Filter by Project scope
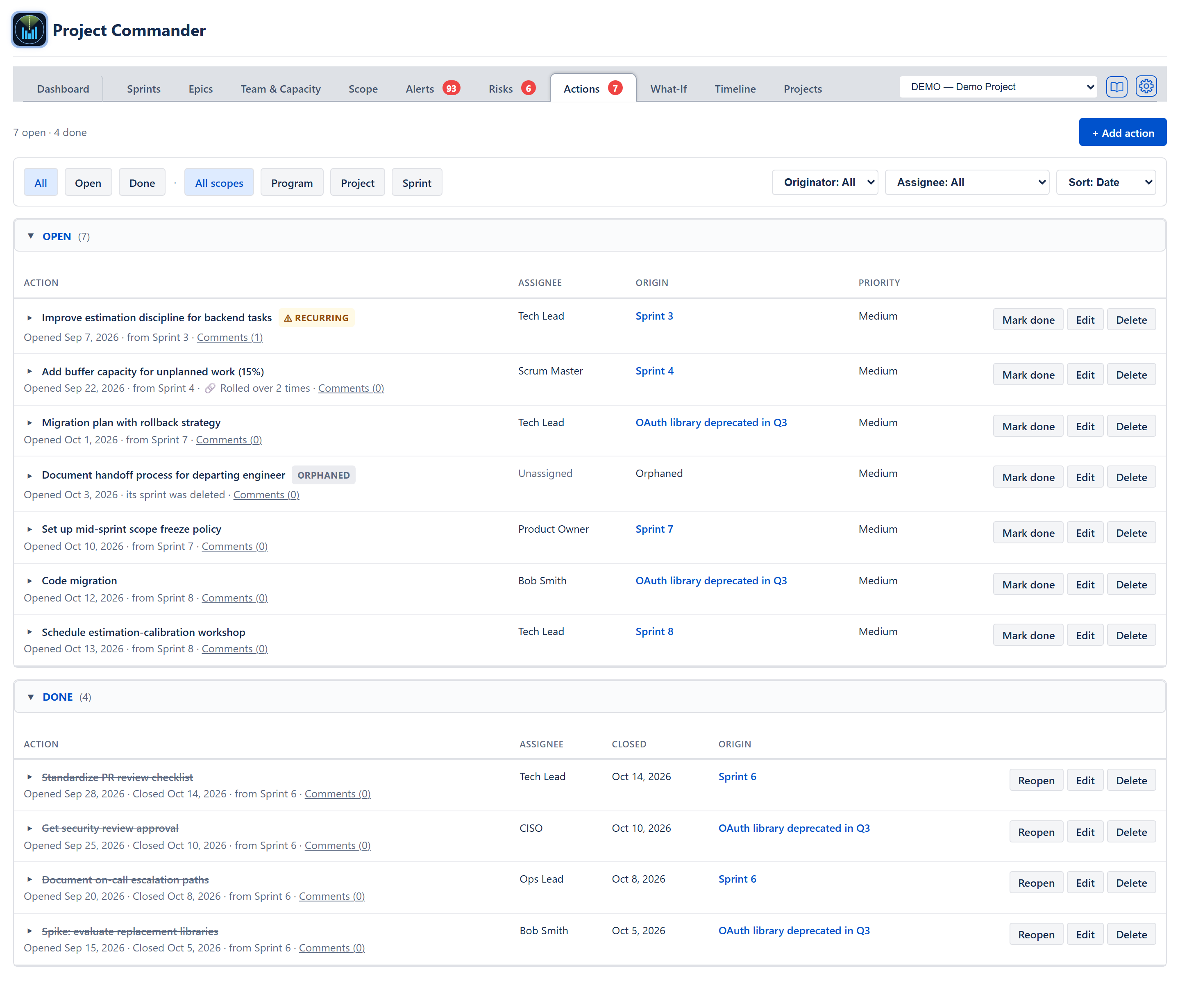This screenshot has height=1008, width=1180. click(x=358, y=183)
